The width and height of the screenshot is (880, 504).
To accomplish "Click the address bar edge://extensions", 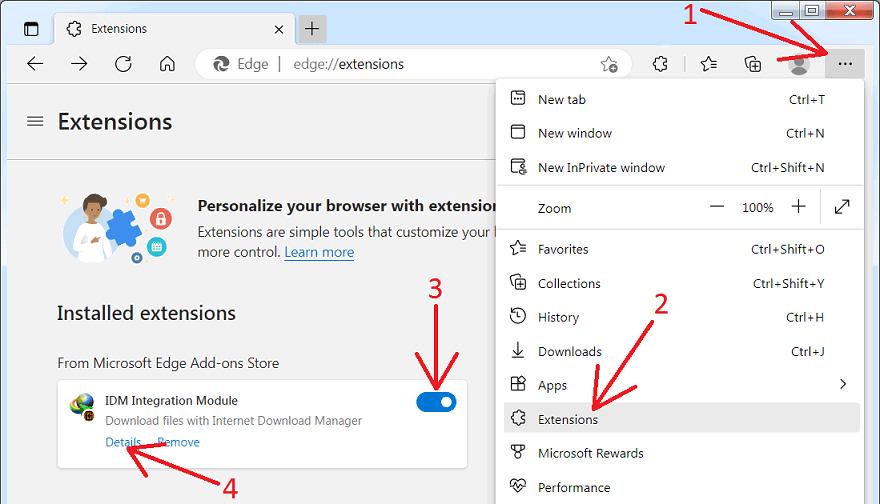I will click(414, 64).
